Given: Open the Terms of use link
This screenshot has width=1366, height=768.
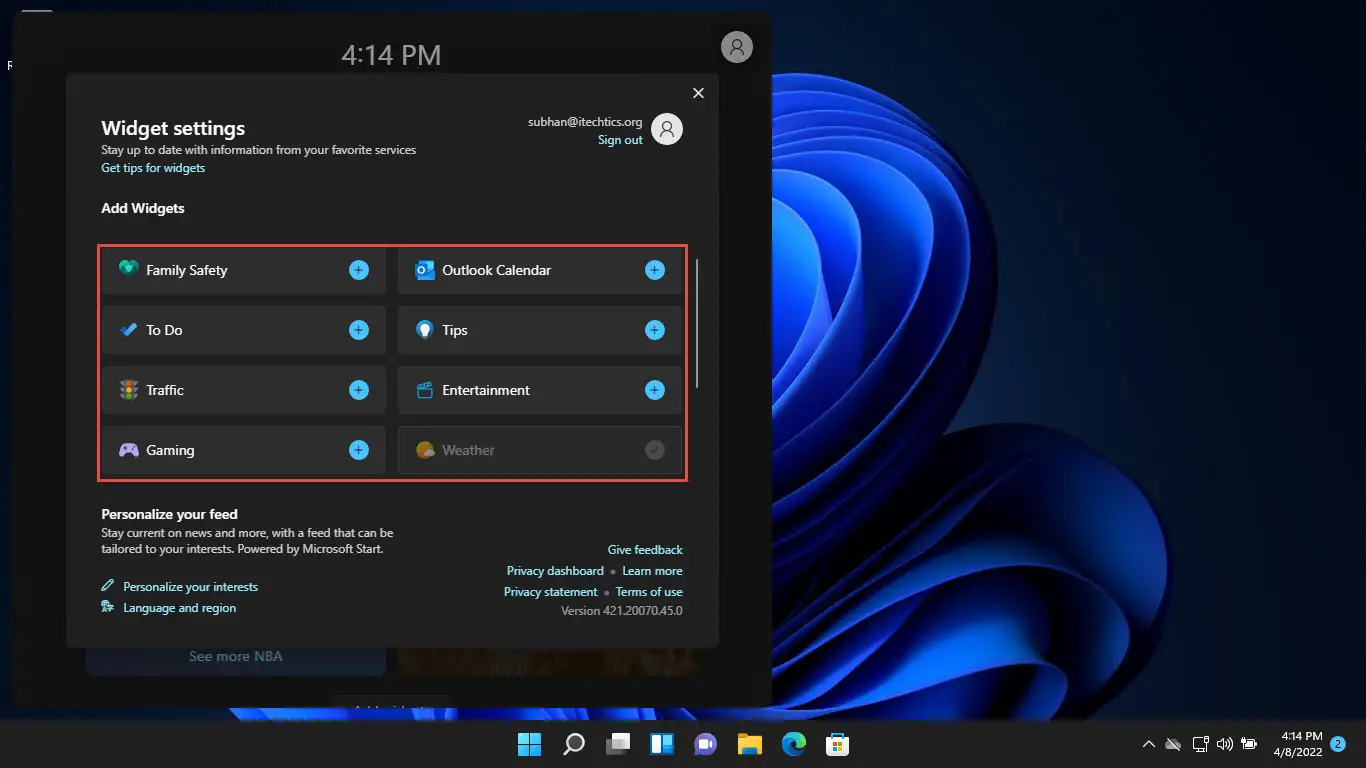Looking at the screenshot, I should pyautogui.click(x=649, y=592).
